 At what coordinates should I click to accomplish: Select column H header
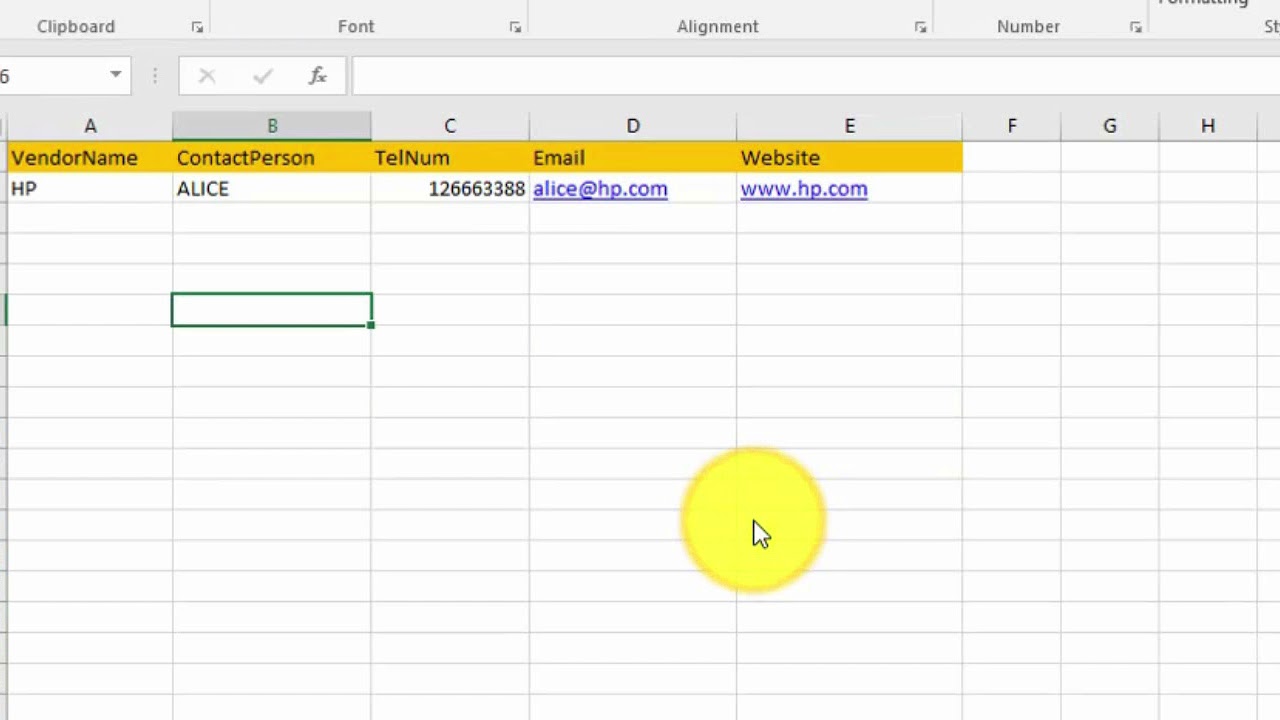point(1208,126)
